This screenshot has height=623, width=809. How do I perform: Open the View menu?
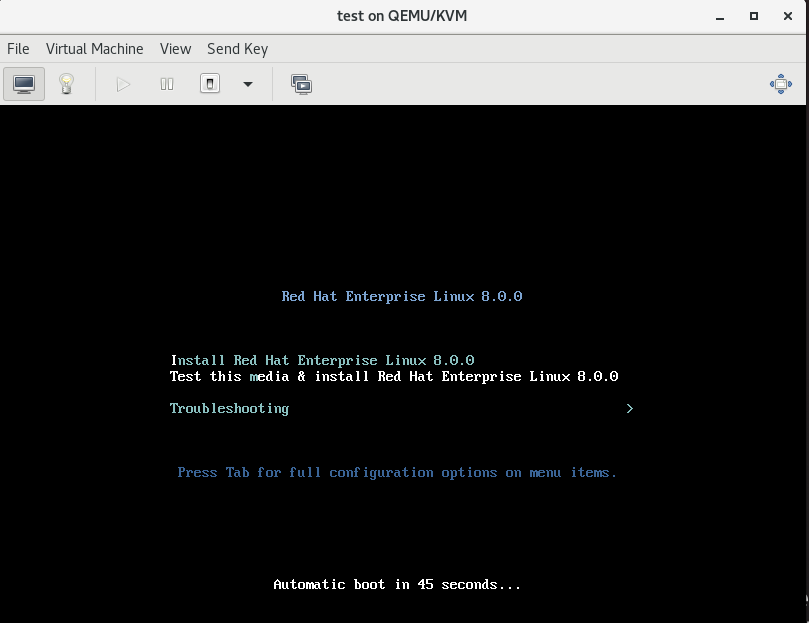(175, 49)
